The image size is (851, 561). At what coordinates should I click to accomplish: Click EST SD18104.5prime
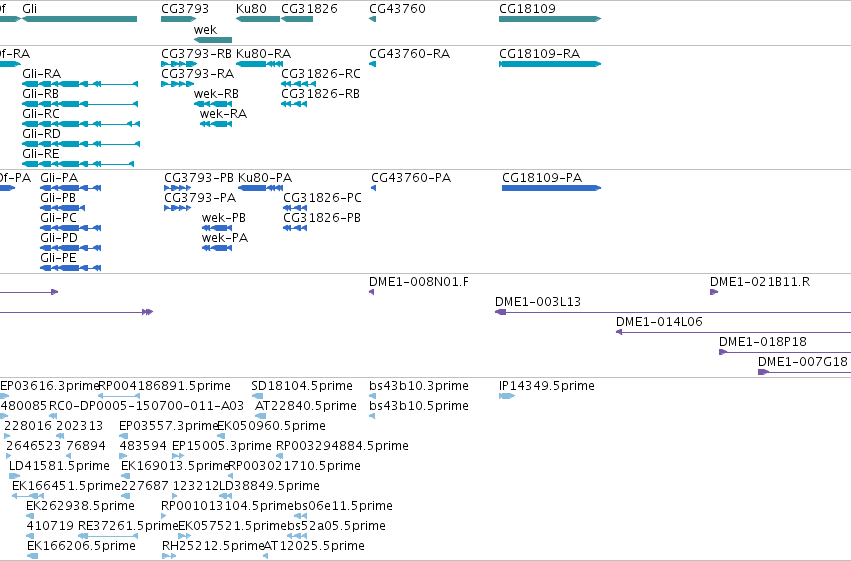pos(257,396)
